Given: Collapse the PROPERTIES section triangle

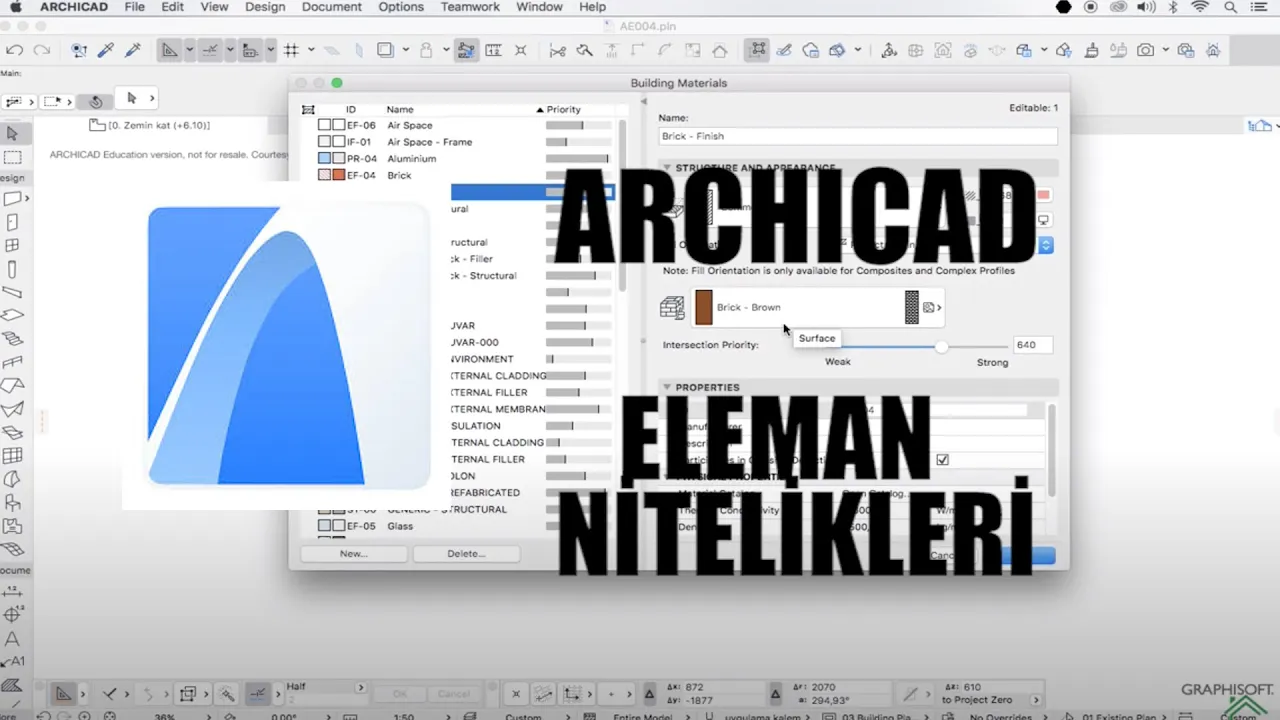Looking at the screenshot, I should 667,387.
